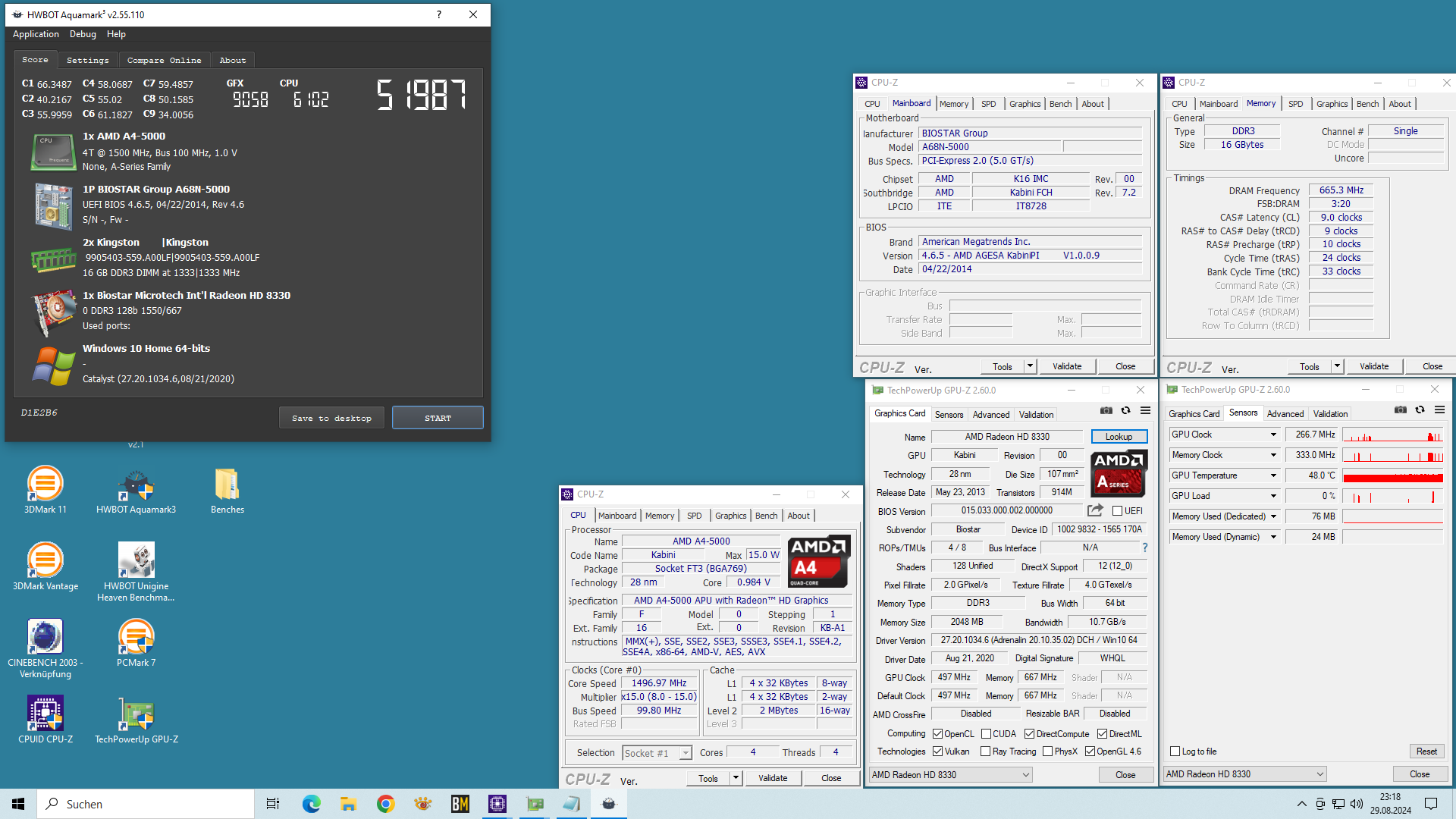1456x819 pixels.
Task: Click Lookup button in GPU-Z
Action: coord(1119,437)
